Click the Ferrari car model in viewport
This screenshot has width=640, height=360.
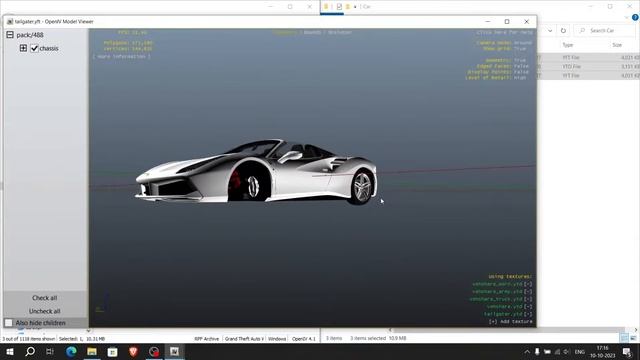256,171
